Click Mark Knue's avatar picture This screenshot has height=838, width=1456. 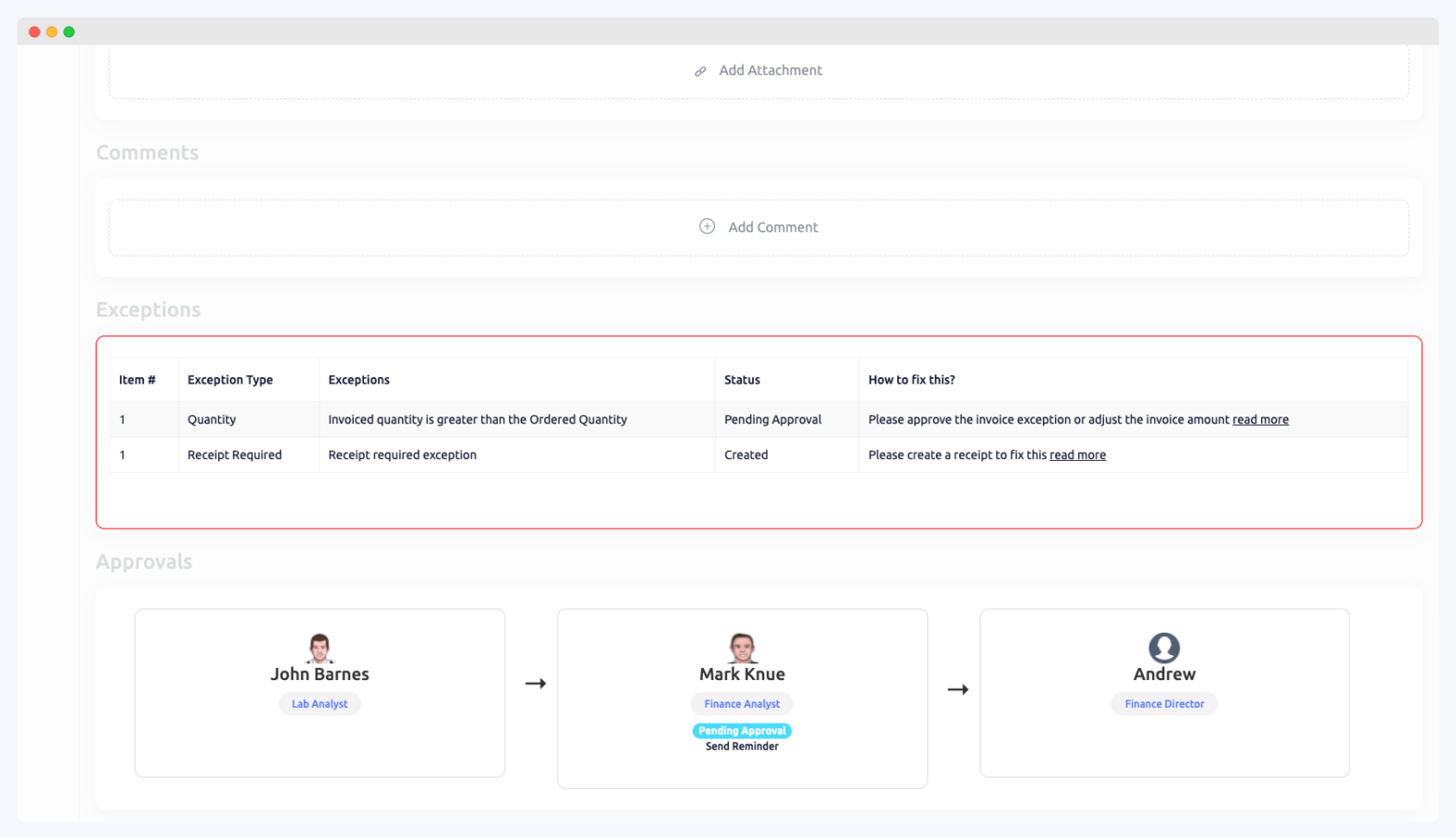[742, 648]
